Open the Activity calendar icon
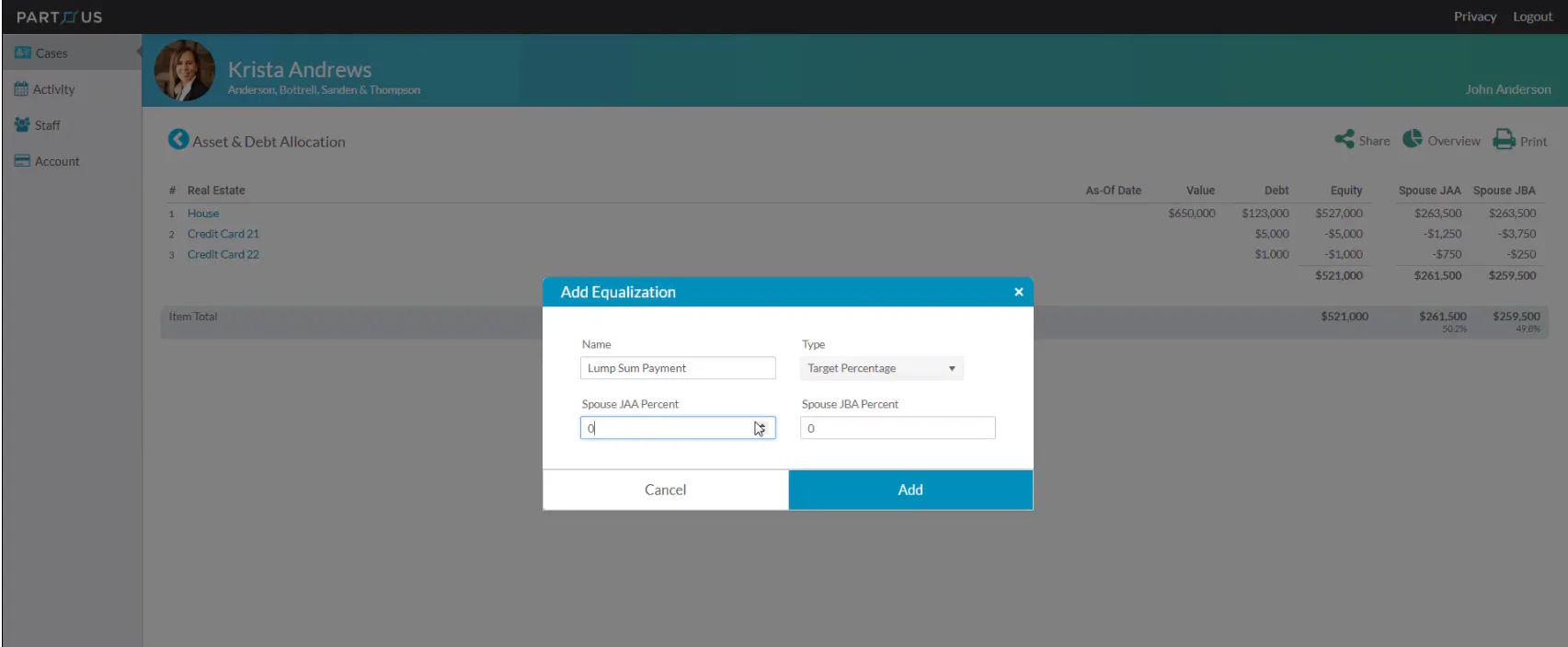Viewport: 1568px width, 647px height. (21, 89)
